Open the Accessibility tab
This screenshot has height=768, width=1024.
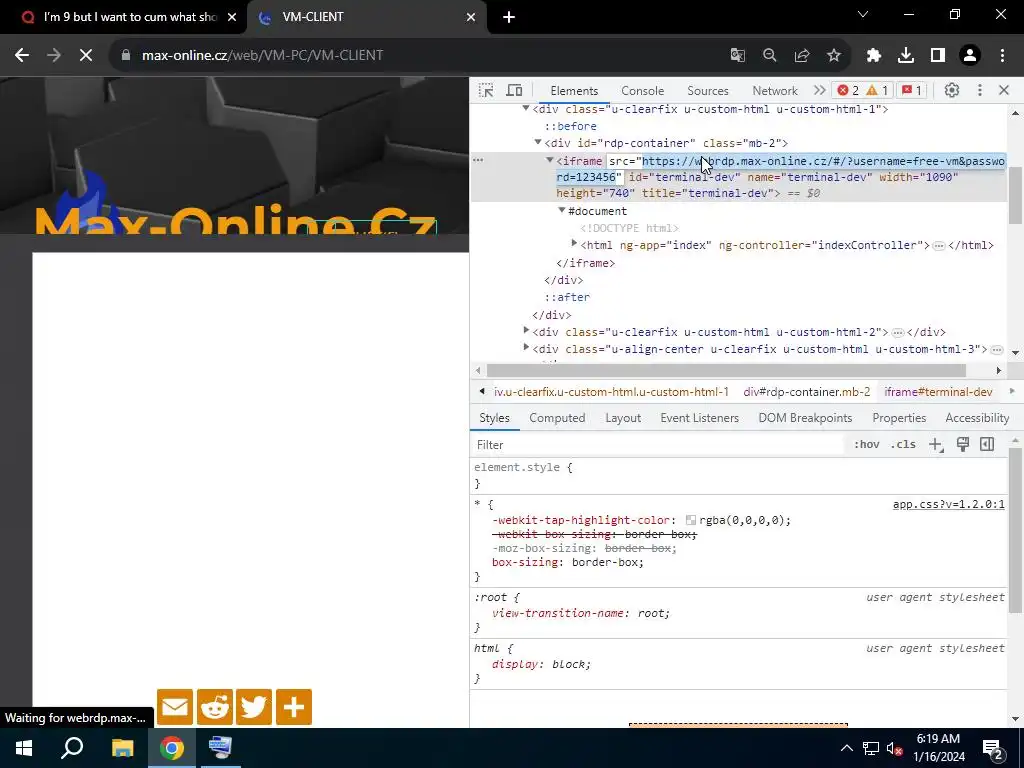(977, 418)
